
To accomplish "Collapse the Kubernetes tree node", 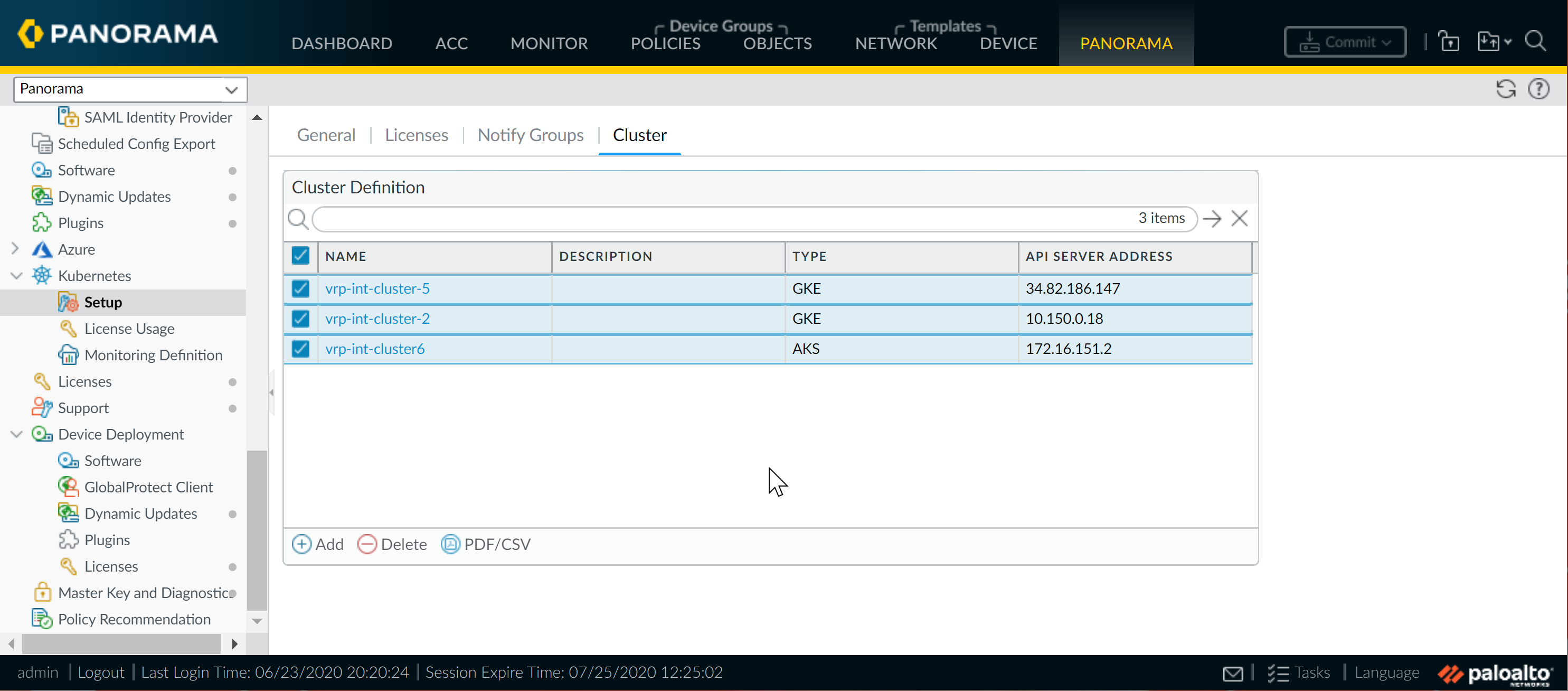I will click(x=16, y=275).
